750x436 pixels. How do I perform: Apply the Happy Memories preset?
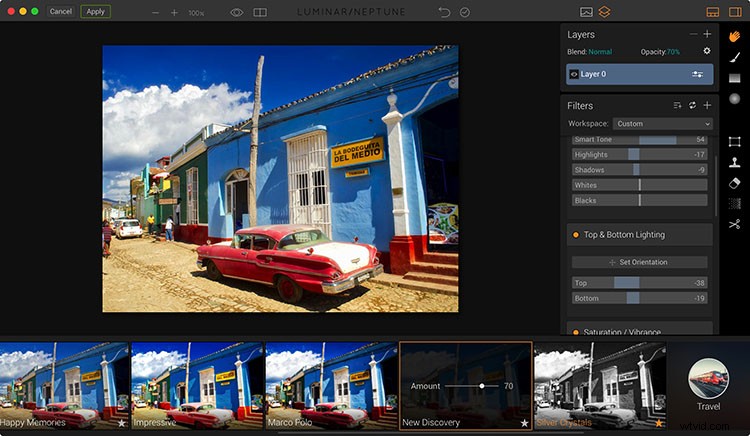click(x=64, y=385)
